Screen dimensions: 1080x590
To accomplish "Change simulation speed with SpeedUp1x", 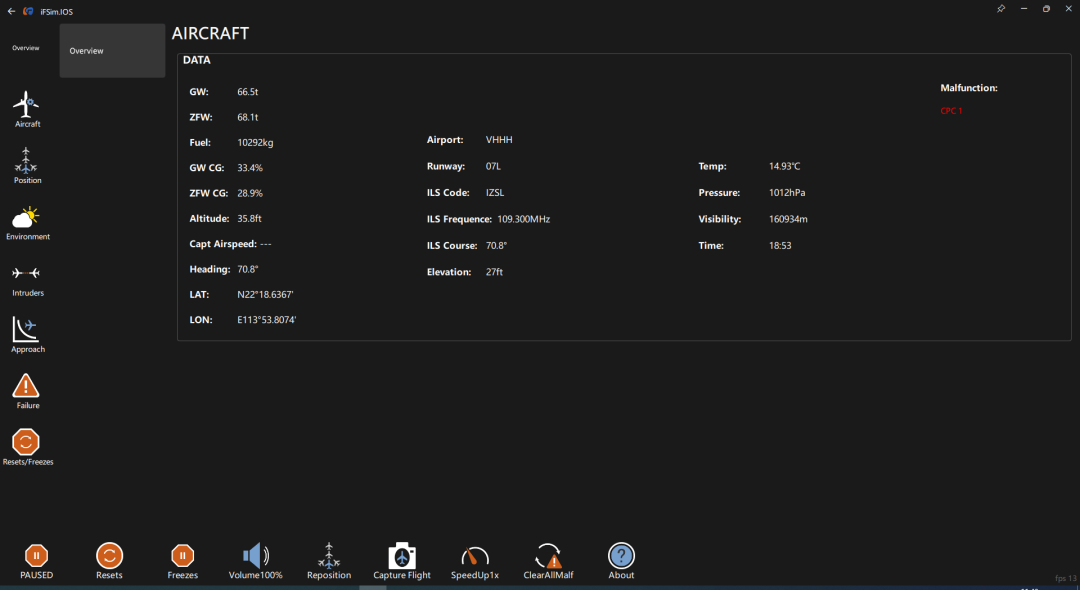I will coord(475,557).
